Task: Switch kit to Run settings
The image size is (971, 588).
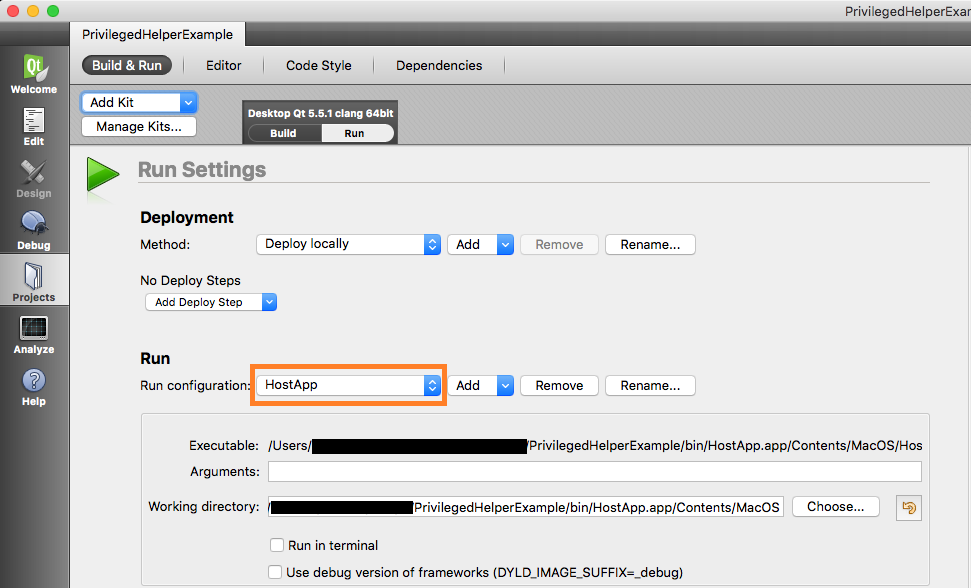Action: 356,133
